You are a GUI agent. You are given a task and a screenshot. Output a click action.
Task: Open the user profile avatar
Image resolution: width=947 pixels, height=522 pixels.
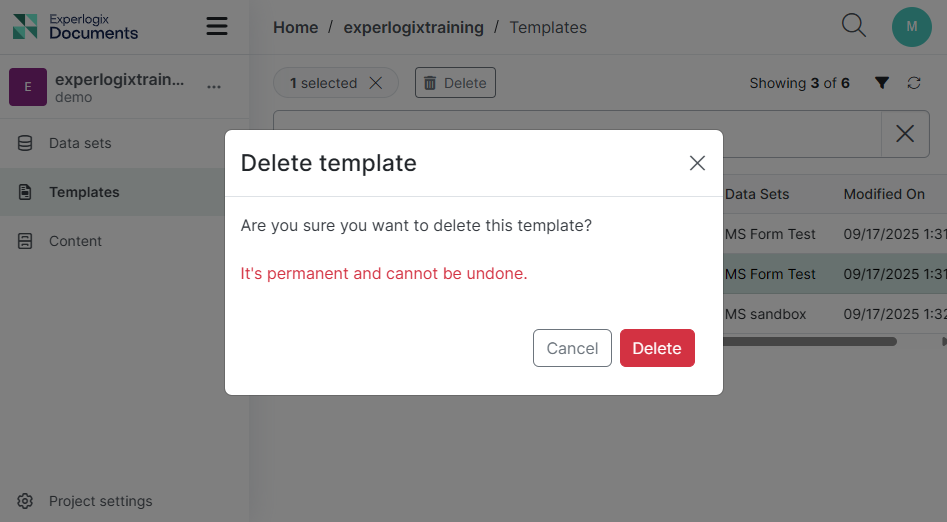[x=911, y=27]
